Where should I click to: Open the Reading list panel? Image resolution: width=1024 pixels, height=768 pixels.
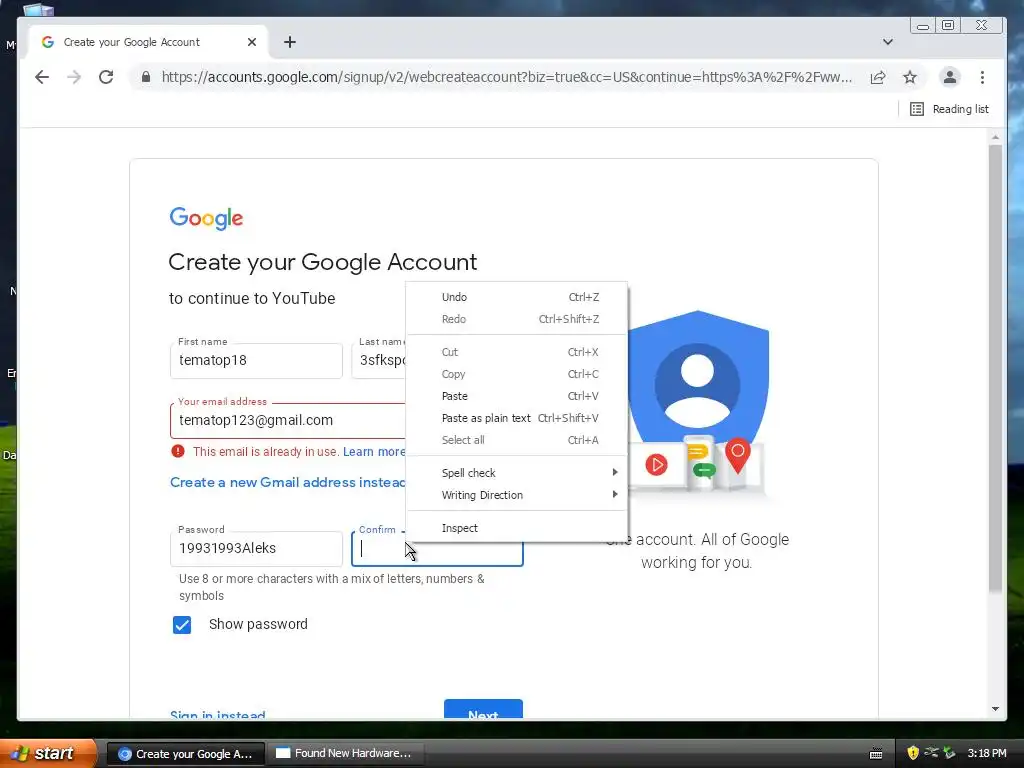pyautogui.click(x=950, y=109)
